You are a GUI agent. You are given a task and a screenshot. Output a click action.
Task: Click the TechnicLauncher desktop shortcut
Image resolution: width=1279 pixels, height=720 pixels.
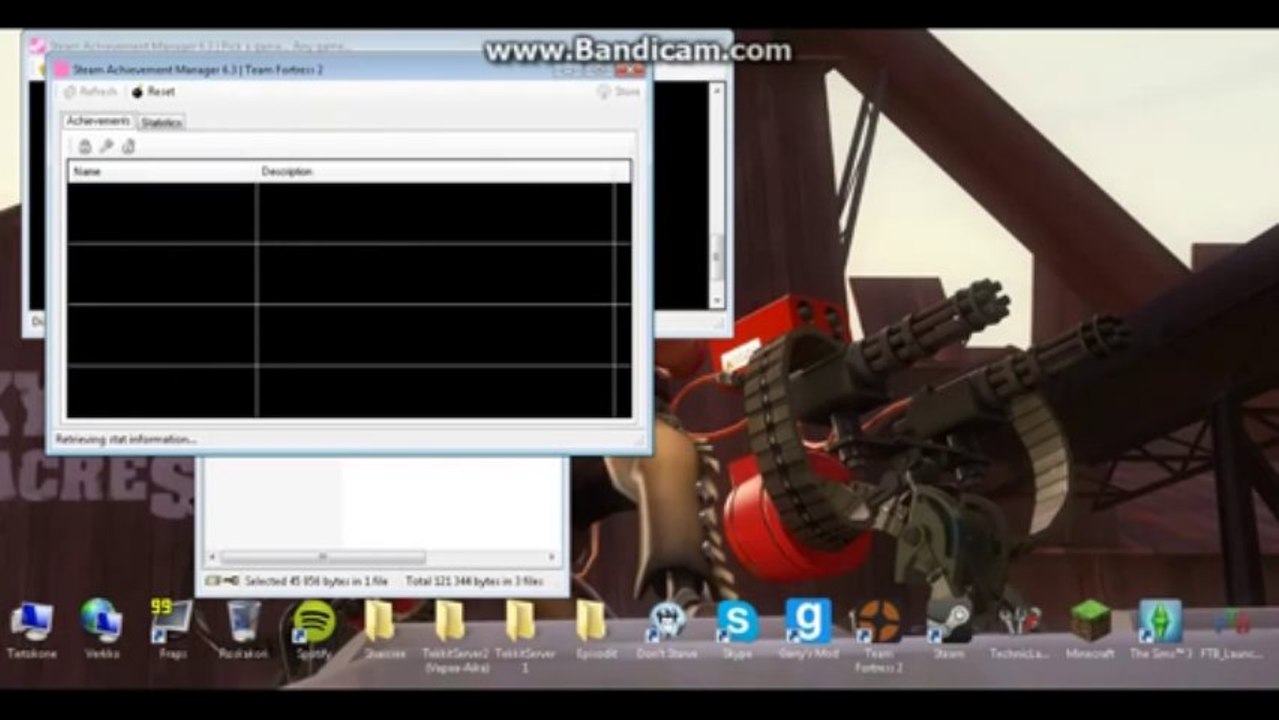pyautogui.click(x=1019, y=630)
